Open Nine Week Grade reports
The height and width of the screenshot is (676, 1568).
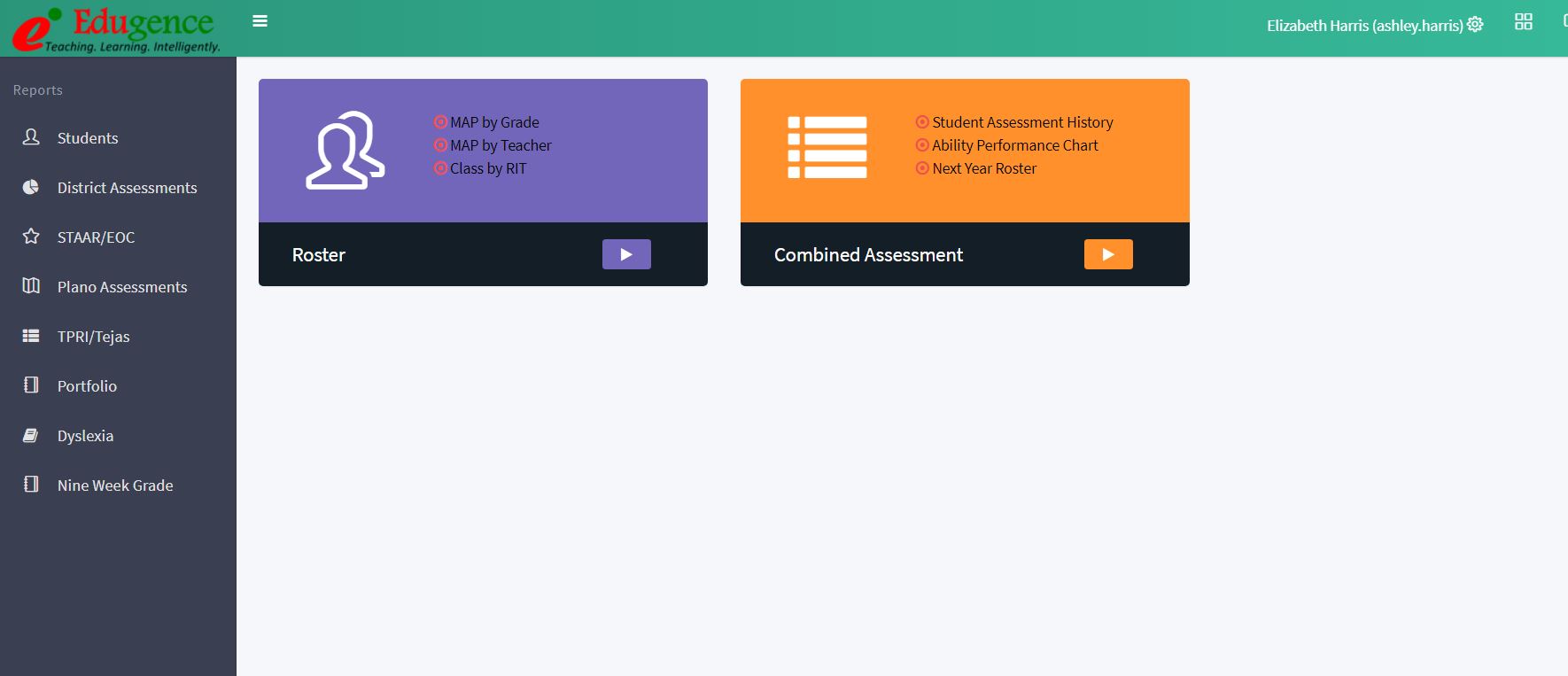(115, 486)
